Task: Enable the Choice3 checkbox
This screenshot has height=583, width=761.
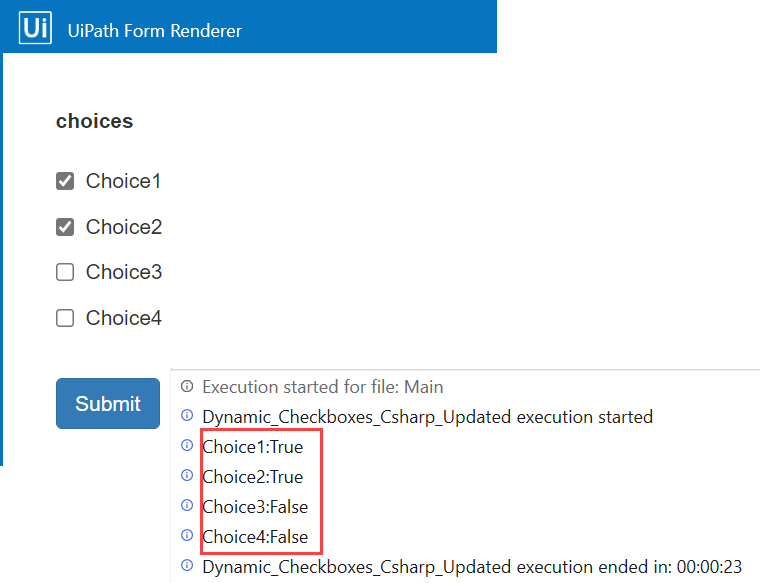Action: (65, 272)
